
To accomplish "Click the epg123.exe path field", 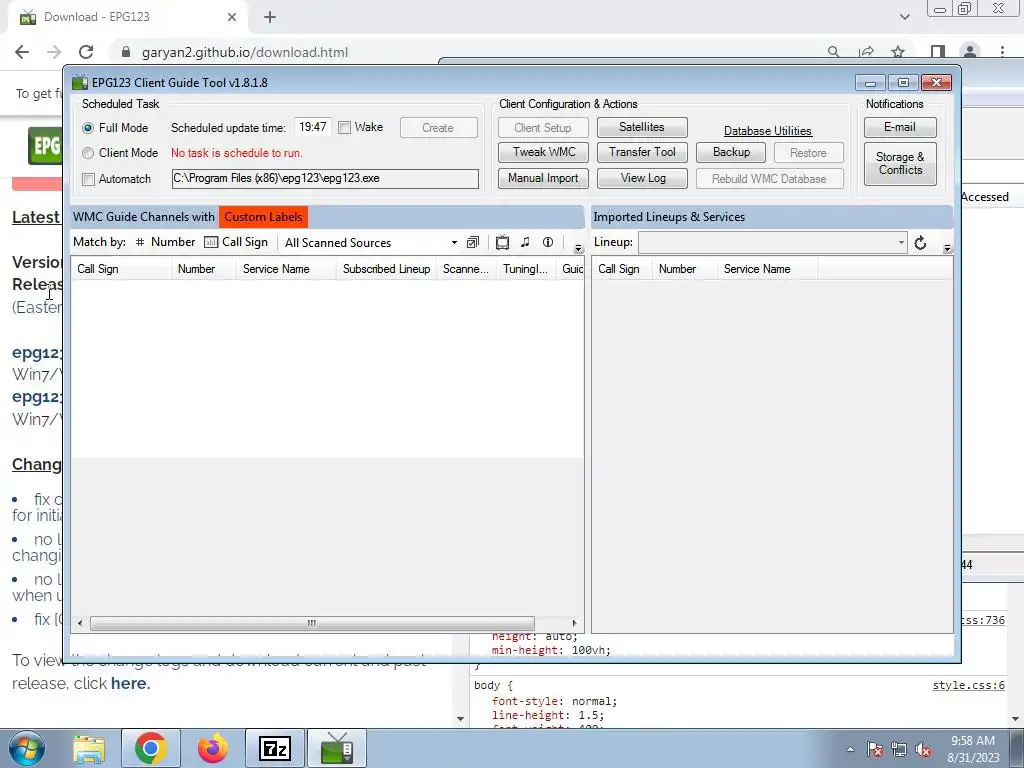I will 325,178.
